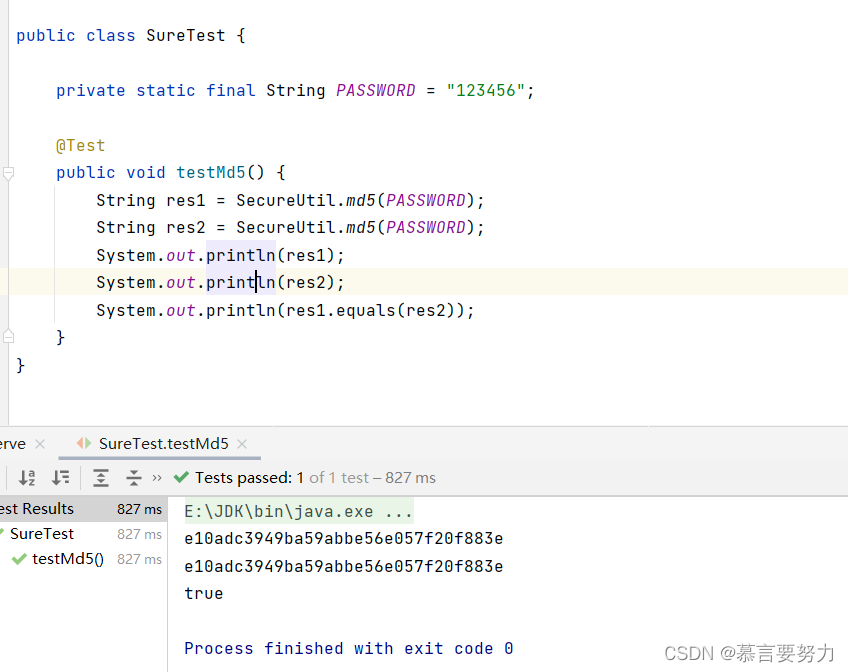Click the E:\JDK\bin\java.exe command line
The width and height of the screenshot is (848, 672).
(x=299, y=511)
